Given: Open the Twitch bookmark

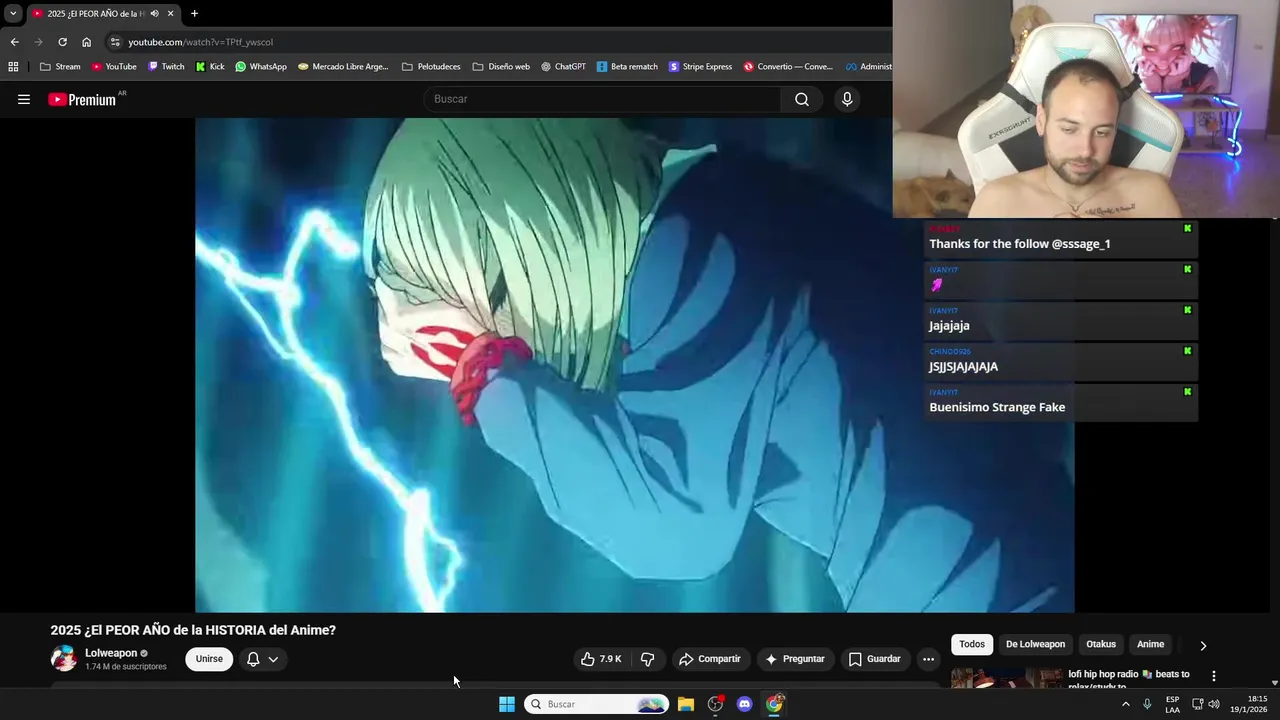Looking at the screenshot, I should coord(166,67).
